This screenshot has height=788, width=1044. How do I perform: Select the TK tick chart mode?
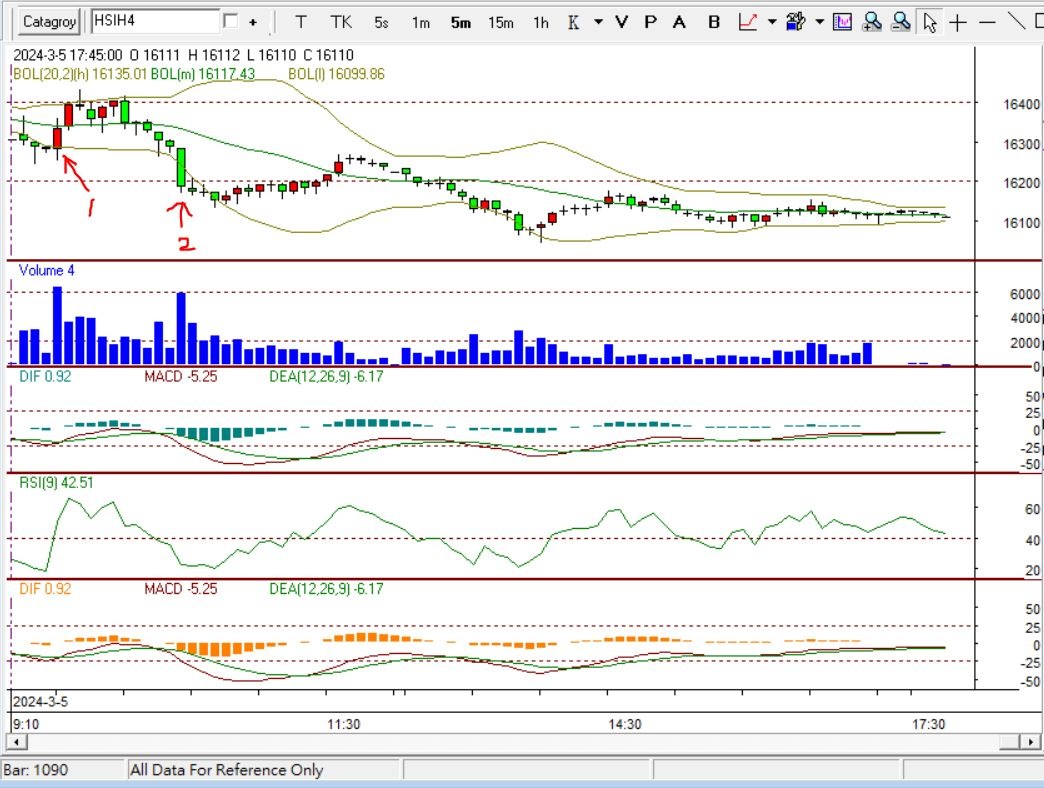pos(341,22)
